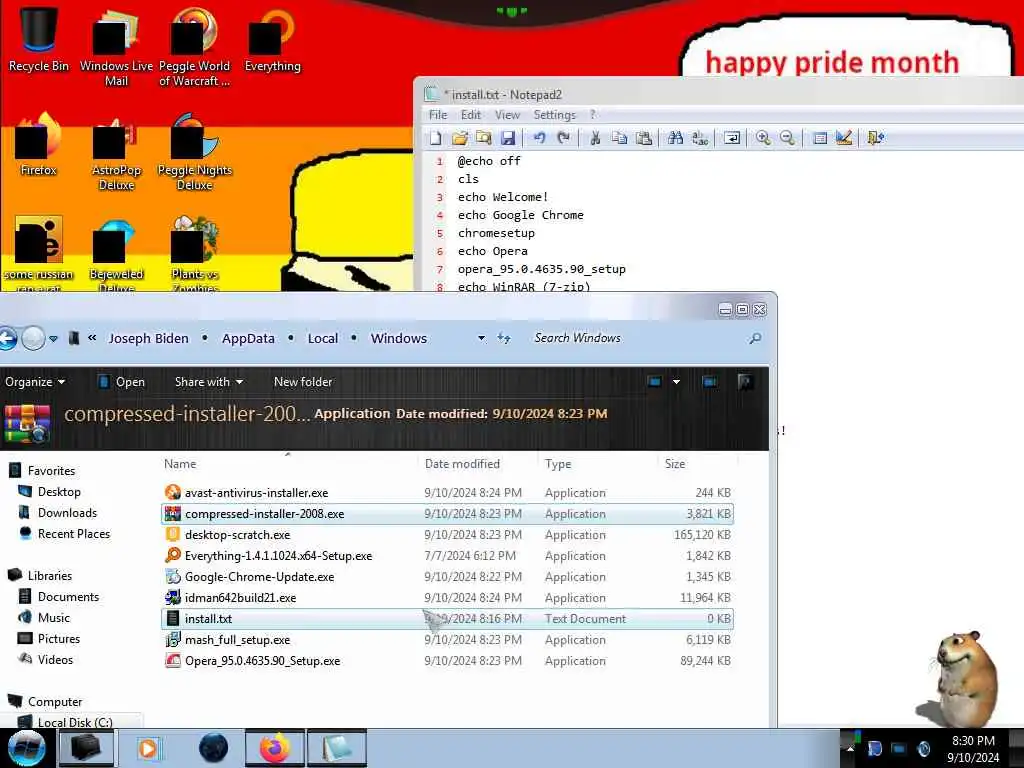Click Joseph Biden in the address breadcrumb

[x=148, y=338]
